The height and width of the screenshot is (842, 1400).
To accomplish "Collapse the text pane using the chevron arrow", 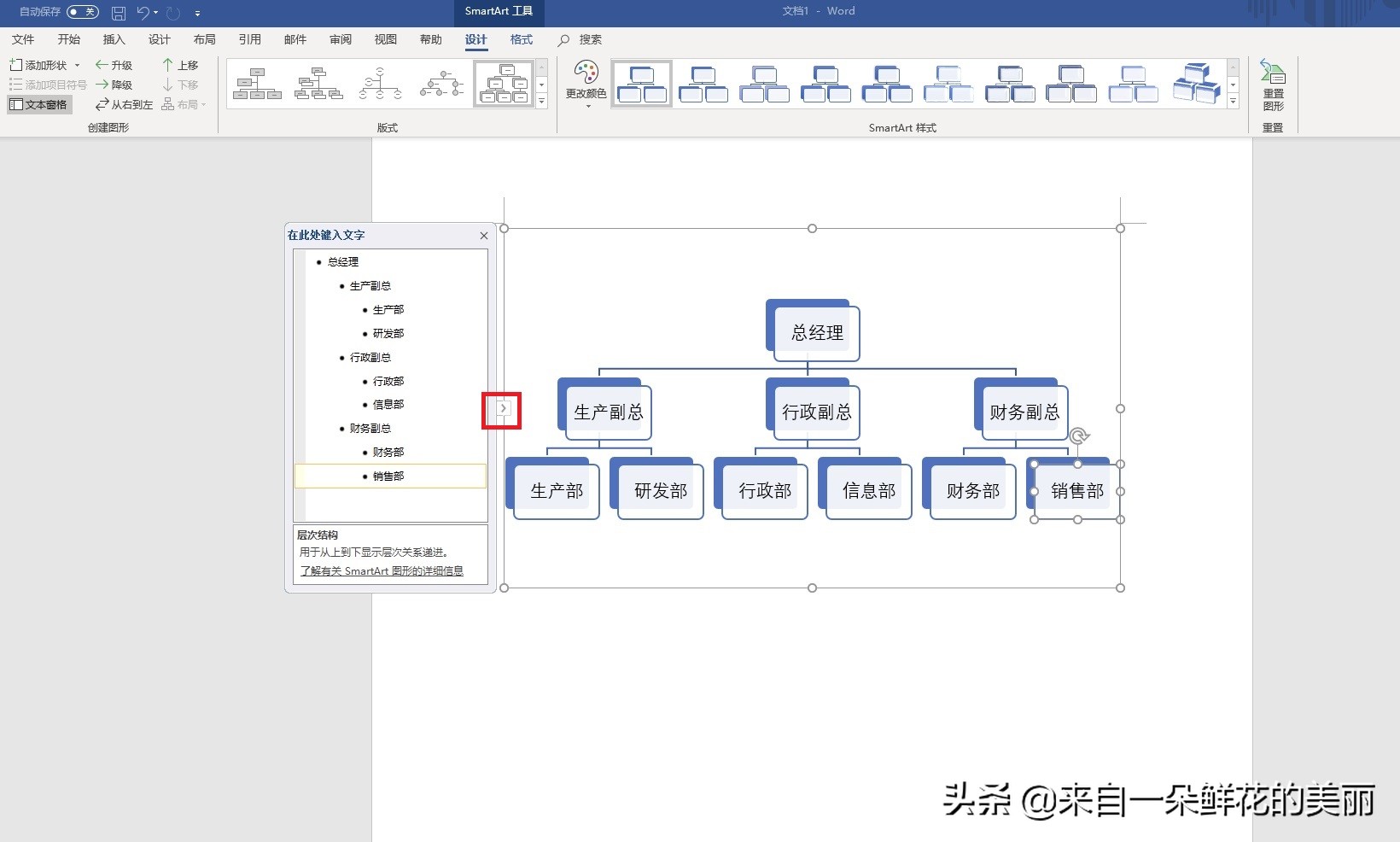I will pos(503,410).
